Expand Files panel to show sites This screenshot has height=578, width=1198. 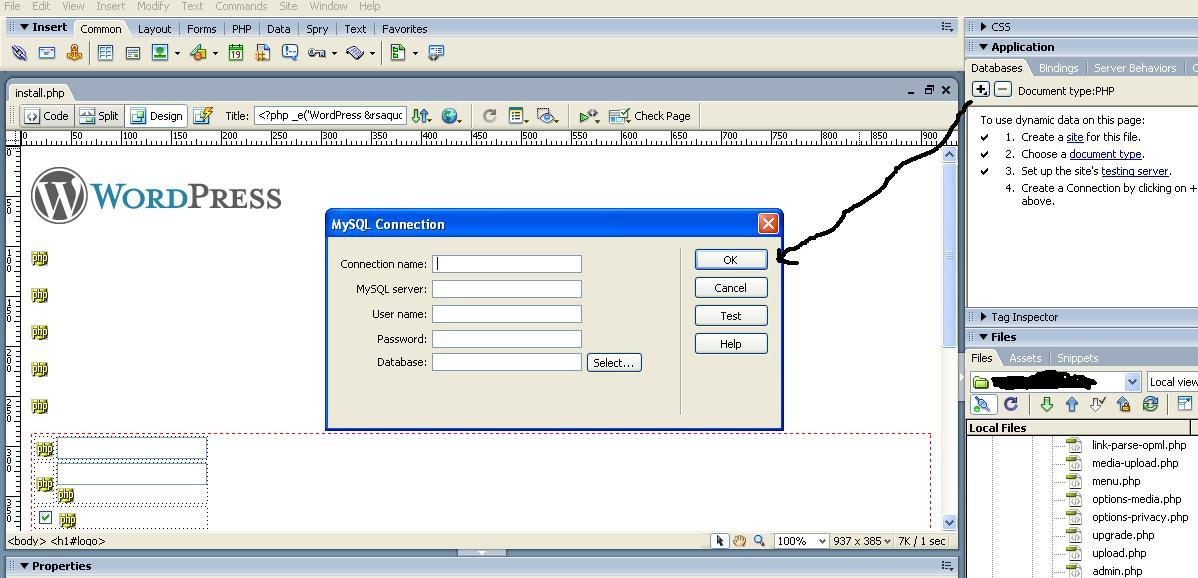pos(1185,404)
